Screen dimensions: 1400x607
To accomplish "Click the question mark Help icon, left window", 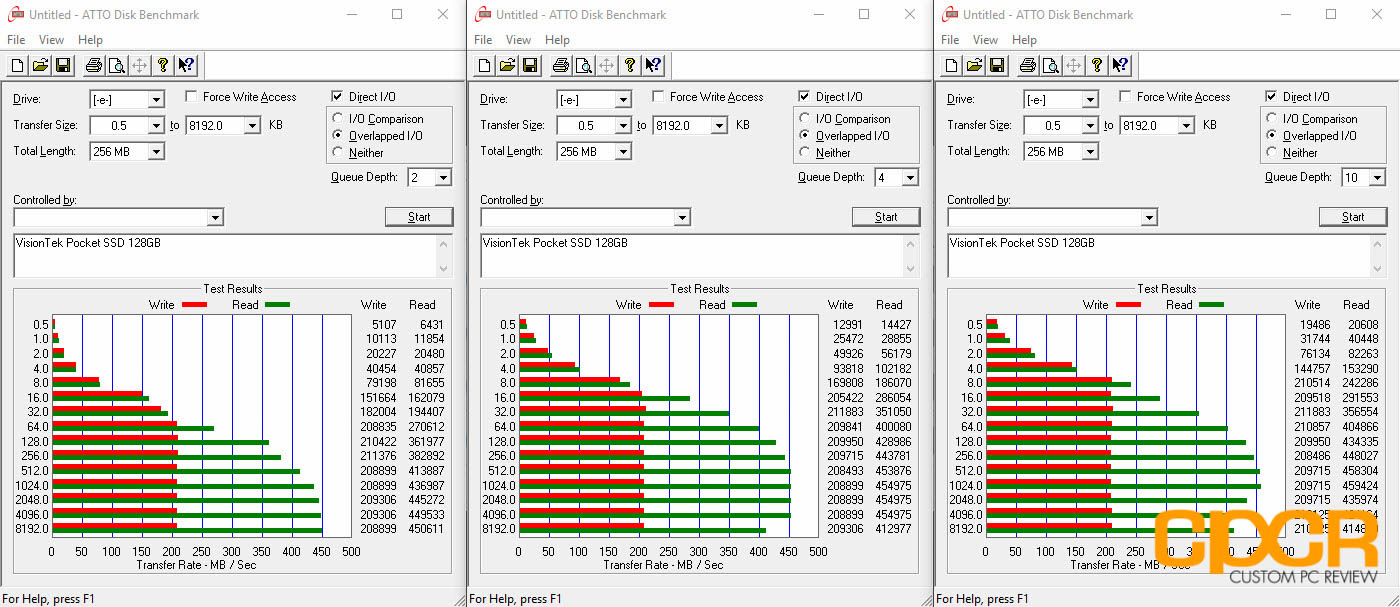I will [x=163, y=66].
